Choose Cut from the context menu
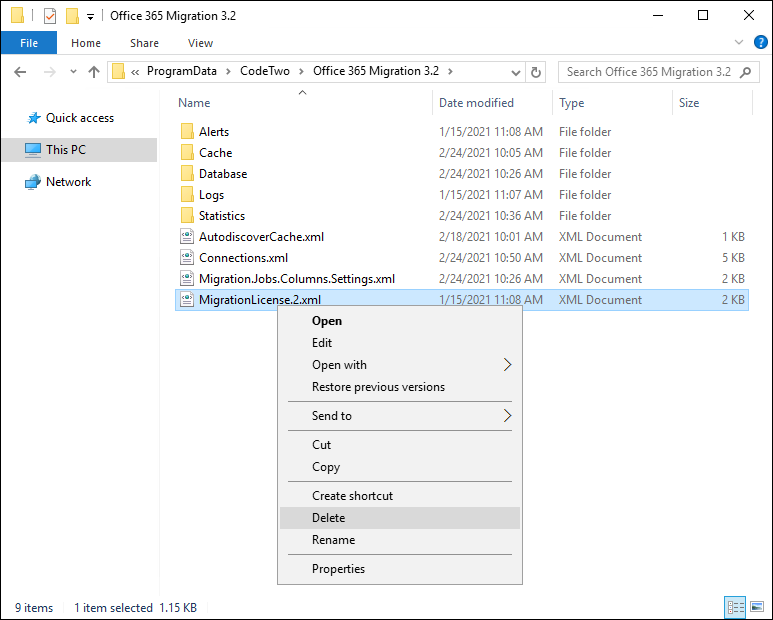The image size is (773, 620). (400, 445)
